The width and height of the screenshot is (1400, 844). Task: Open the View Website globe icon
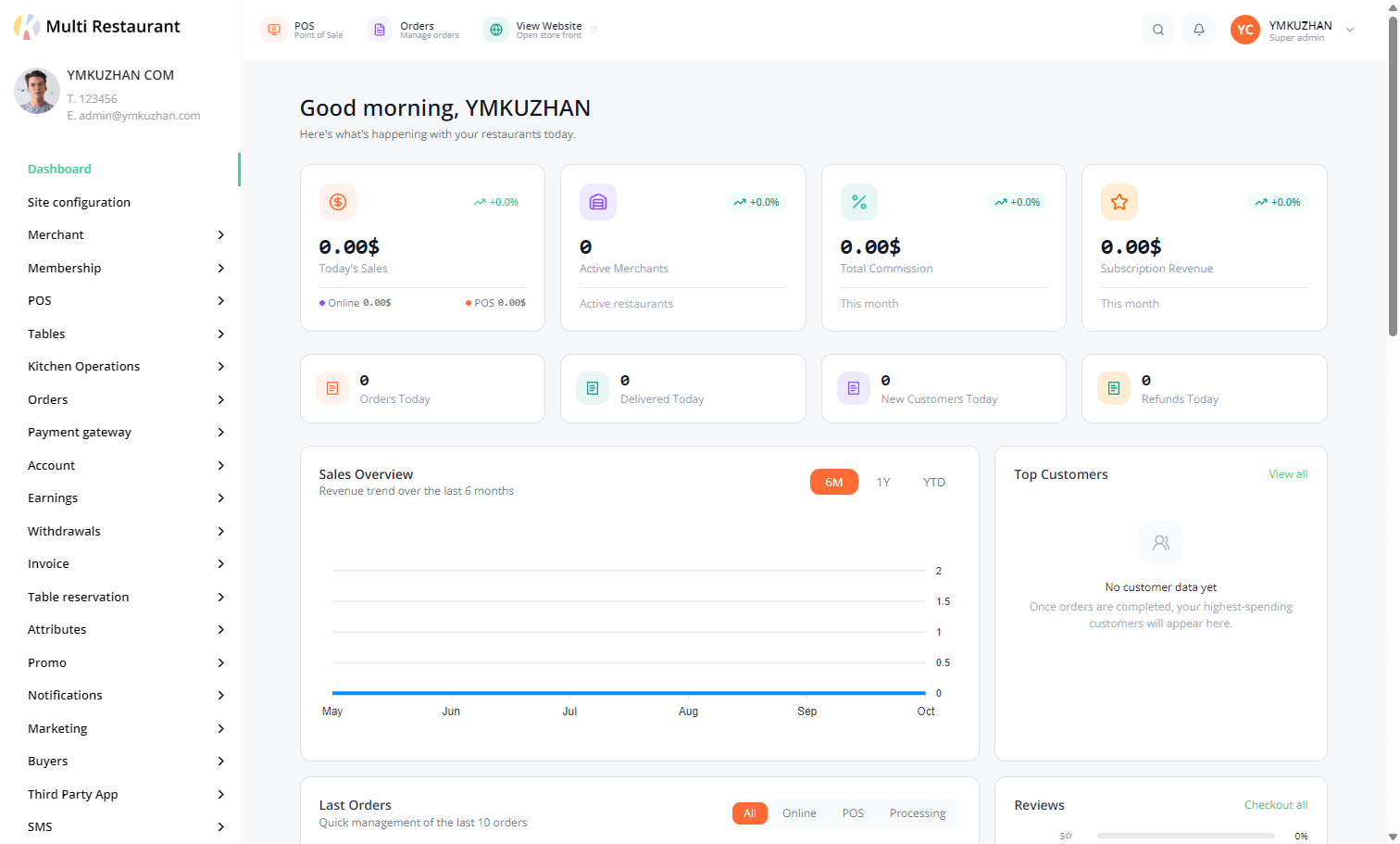tap(496, 30)
